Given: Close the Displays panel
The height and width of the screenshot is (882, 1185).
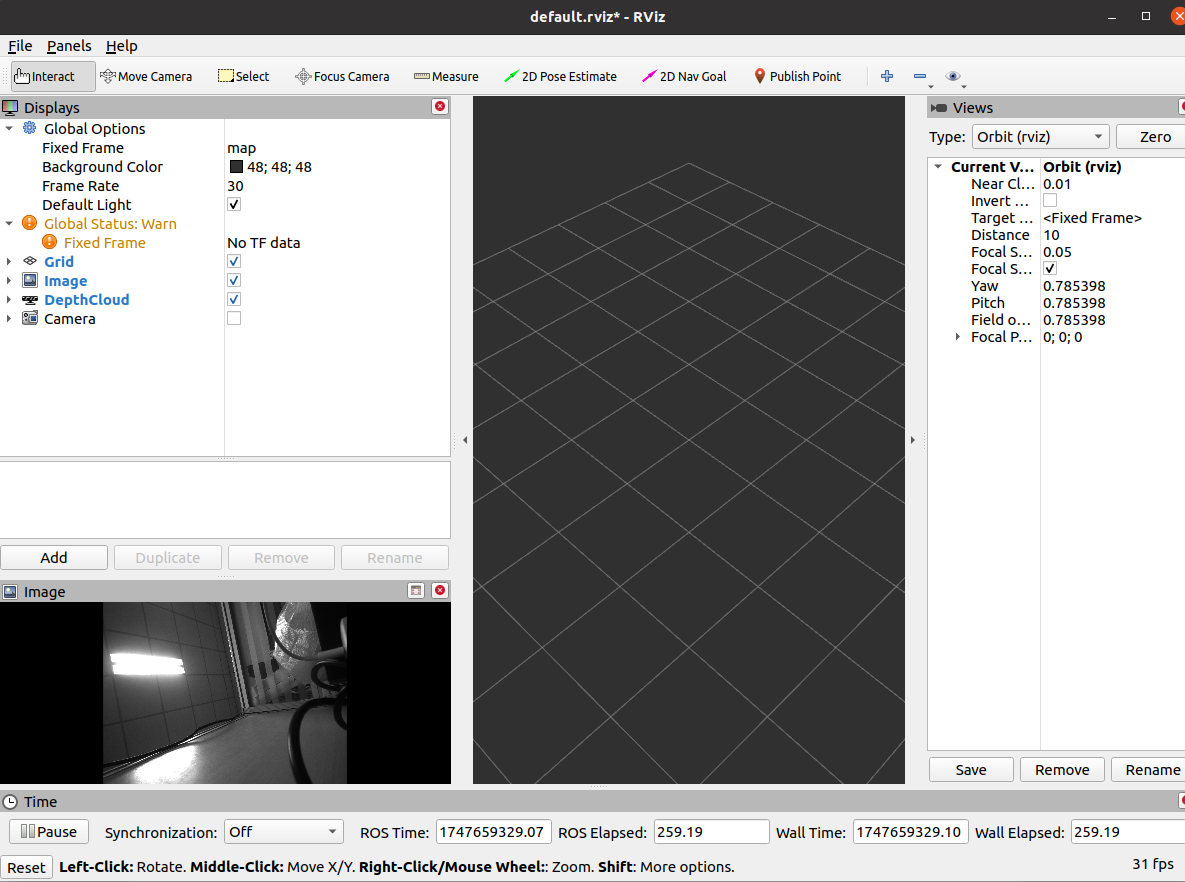Looking at the screenshot, I should [x=440, y=107].
